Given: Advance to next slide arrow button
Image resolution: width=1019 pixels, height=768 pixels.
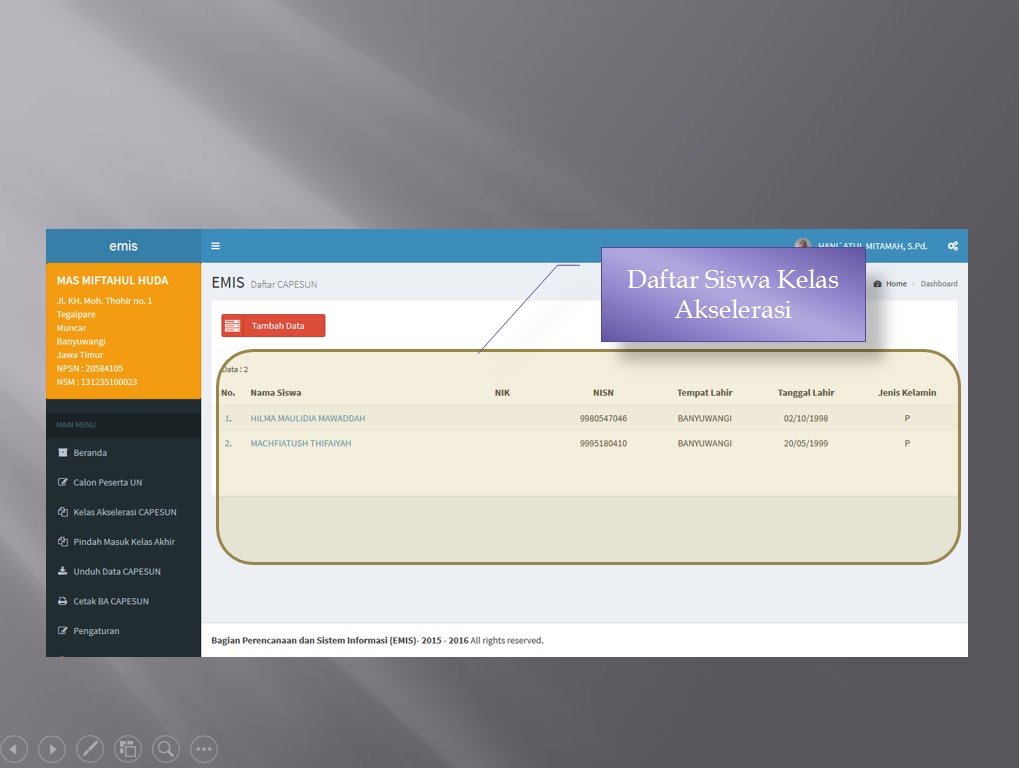Looking at the screenshot, I should click(x=52, y=749).
